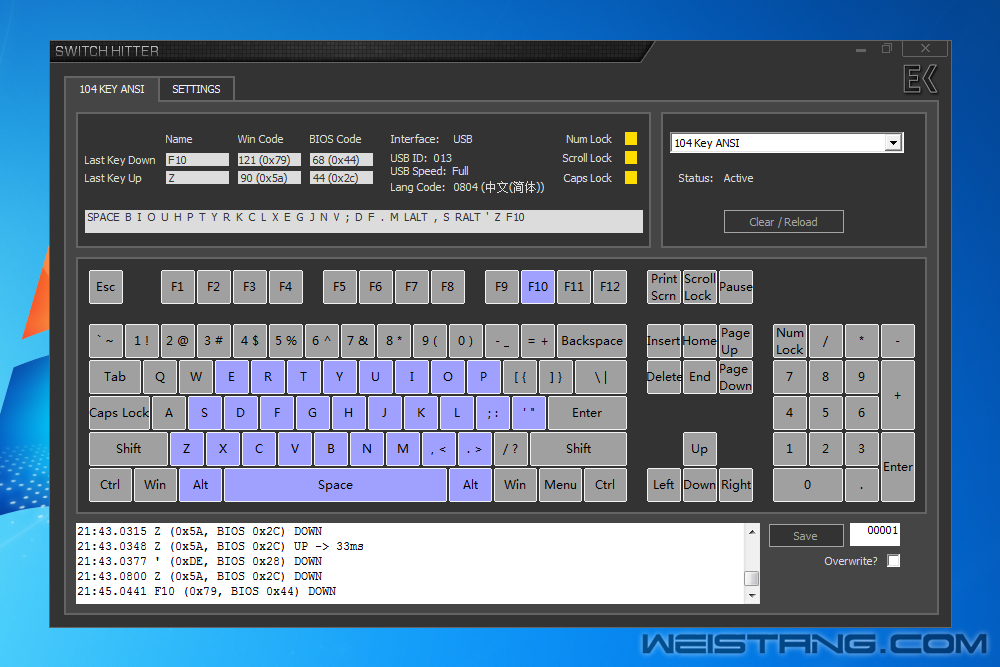
Task: Click the highlighted F10 key tile
Action: 538,287
